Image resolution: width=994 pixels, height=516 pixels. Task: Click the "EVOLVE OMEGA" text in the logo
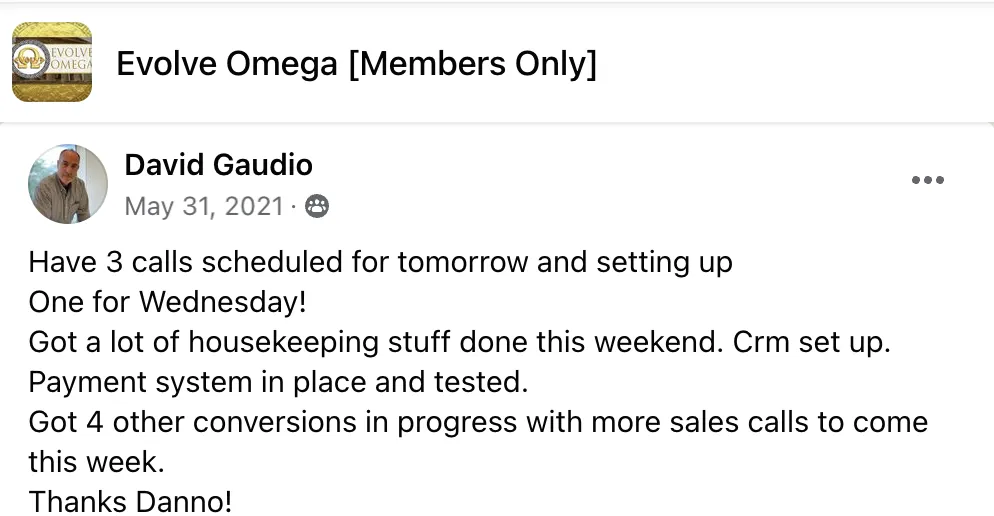pos(71,58)
